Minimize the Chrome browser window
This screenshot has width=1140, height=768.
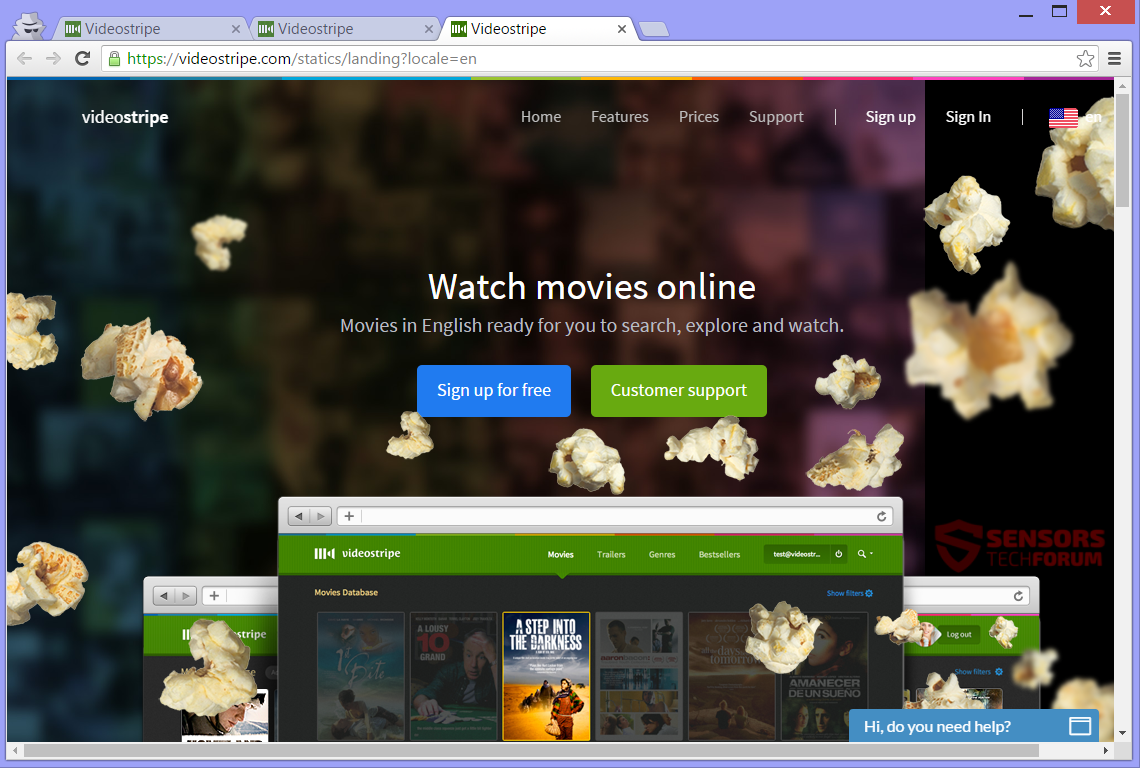point(1026,13)
